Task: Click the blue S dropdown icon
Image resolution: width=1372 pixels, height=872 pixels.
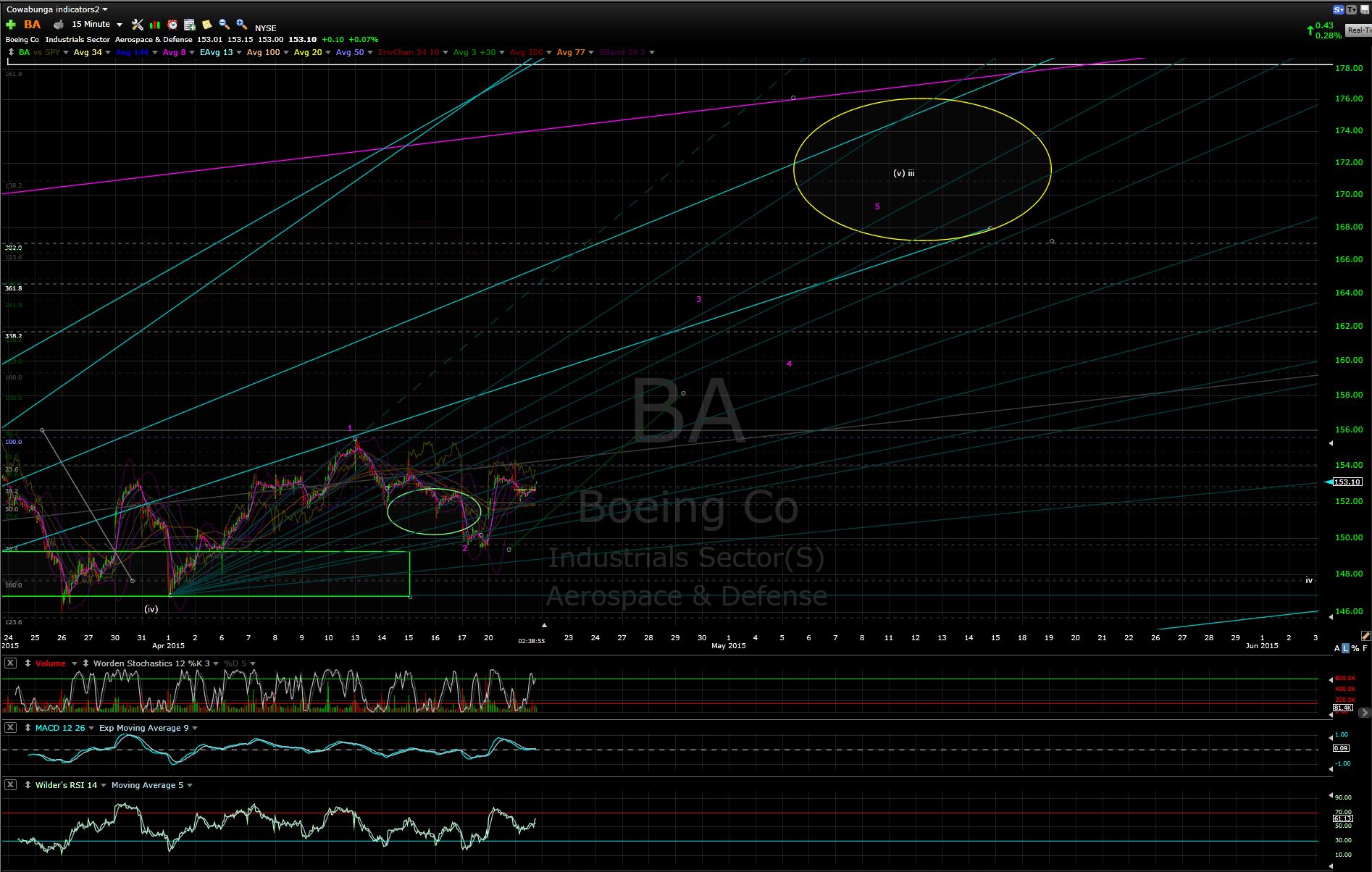Action: click(1339, 9)
